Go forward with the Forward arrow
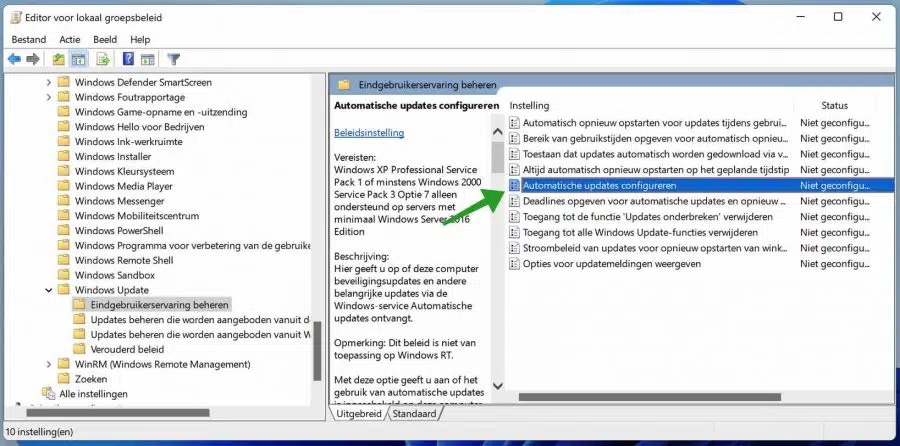Viewport: 900px width, 446px height. point(33,59)
